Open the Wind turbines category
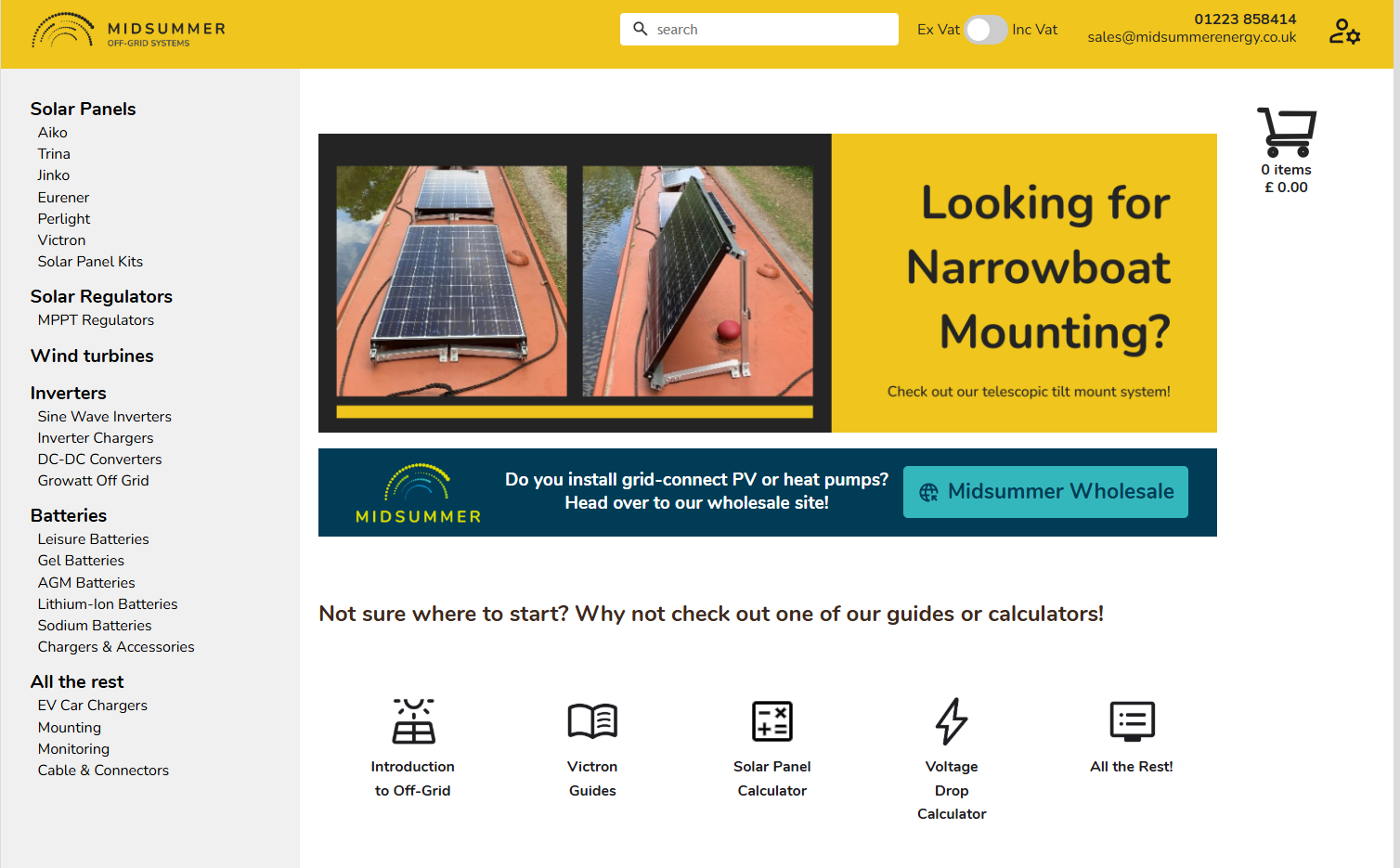The image size is (1400, 868). pyautogui.click(x=92, y=356)
